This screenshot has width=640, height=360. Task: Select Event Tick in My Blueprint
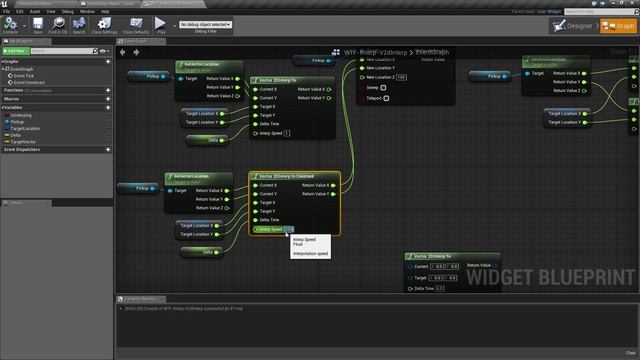pos(24,76)
